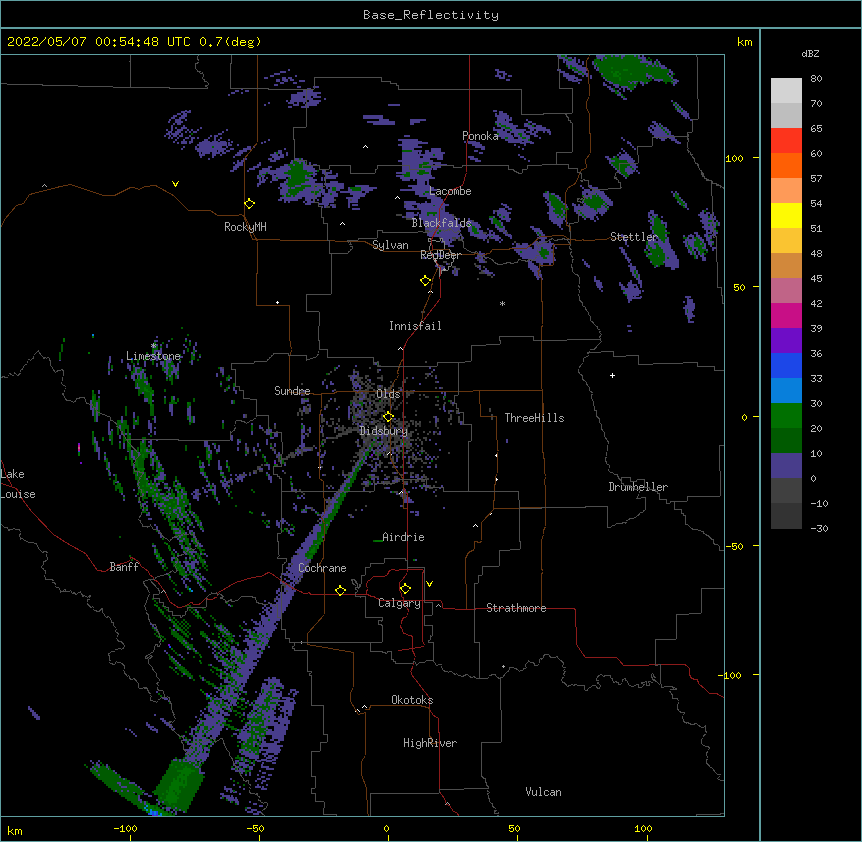Click the Limestone label
This screenshot has width=862, height=842.
coord(153,356)
